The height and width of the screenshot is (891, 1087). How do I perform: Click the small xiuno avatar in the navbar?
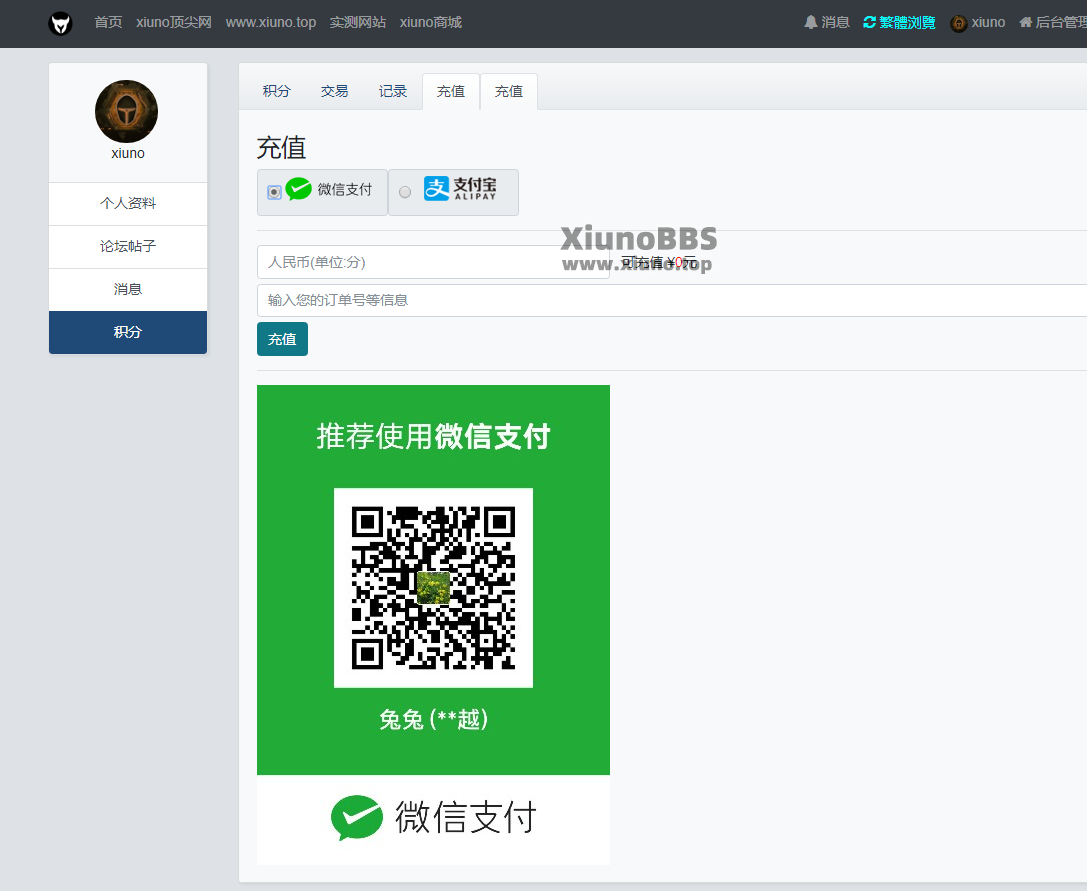(959, 23)
